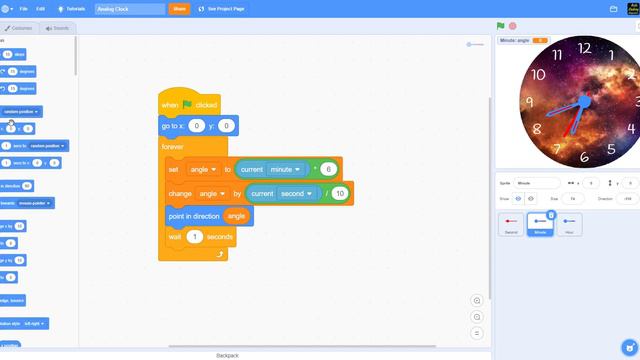Click the divisor value 10 field
640x360 pixels.
(x=340, y=193)
